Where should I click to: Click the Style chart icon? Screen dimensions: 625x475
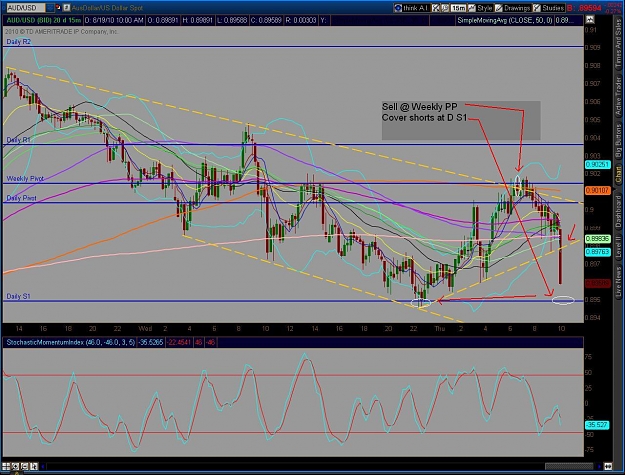pos(472,8)
